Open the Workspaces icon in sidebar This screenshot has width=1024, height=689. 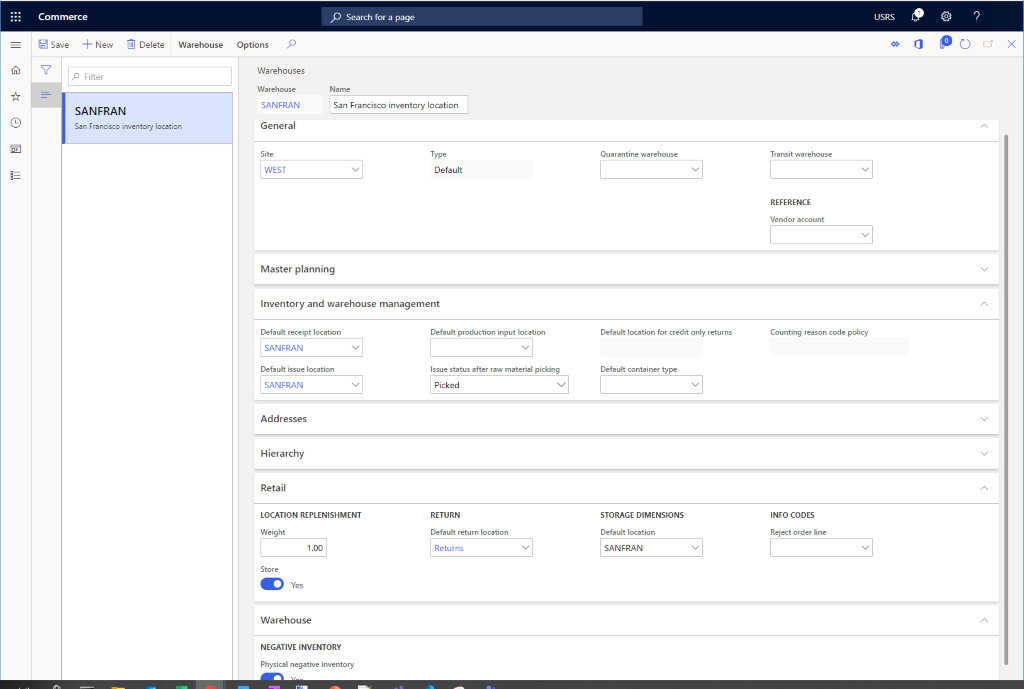coord(15,149)
